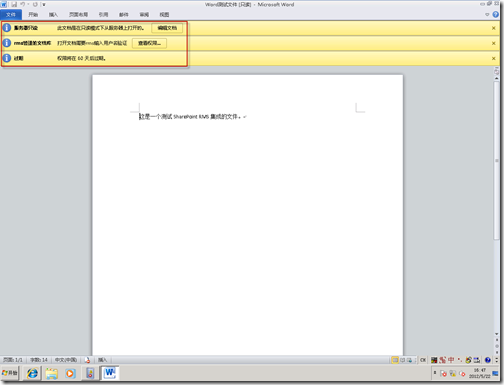Toggle the 插入 insert mode indicator

(x=102, y=360)
